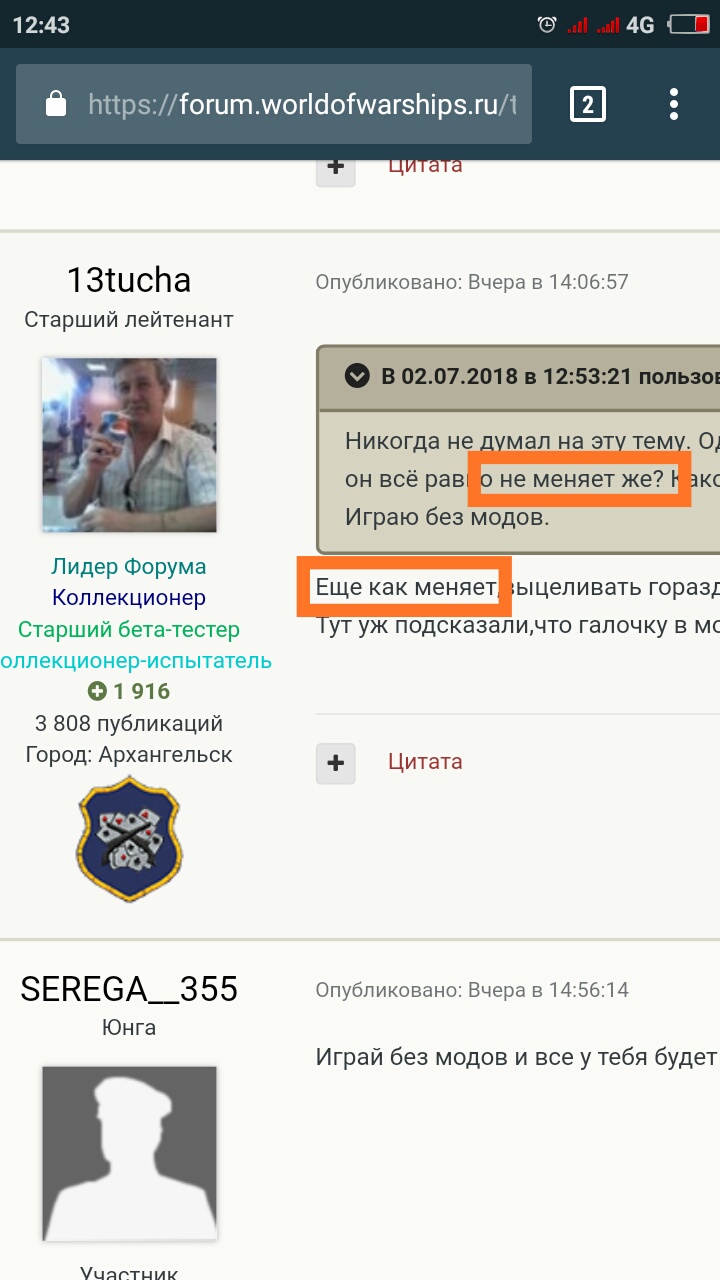Tap the Цитата link under 13tucha's post

click(x=425, y=762)
